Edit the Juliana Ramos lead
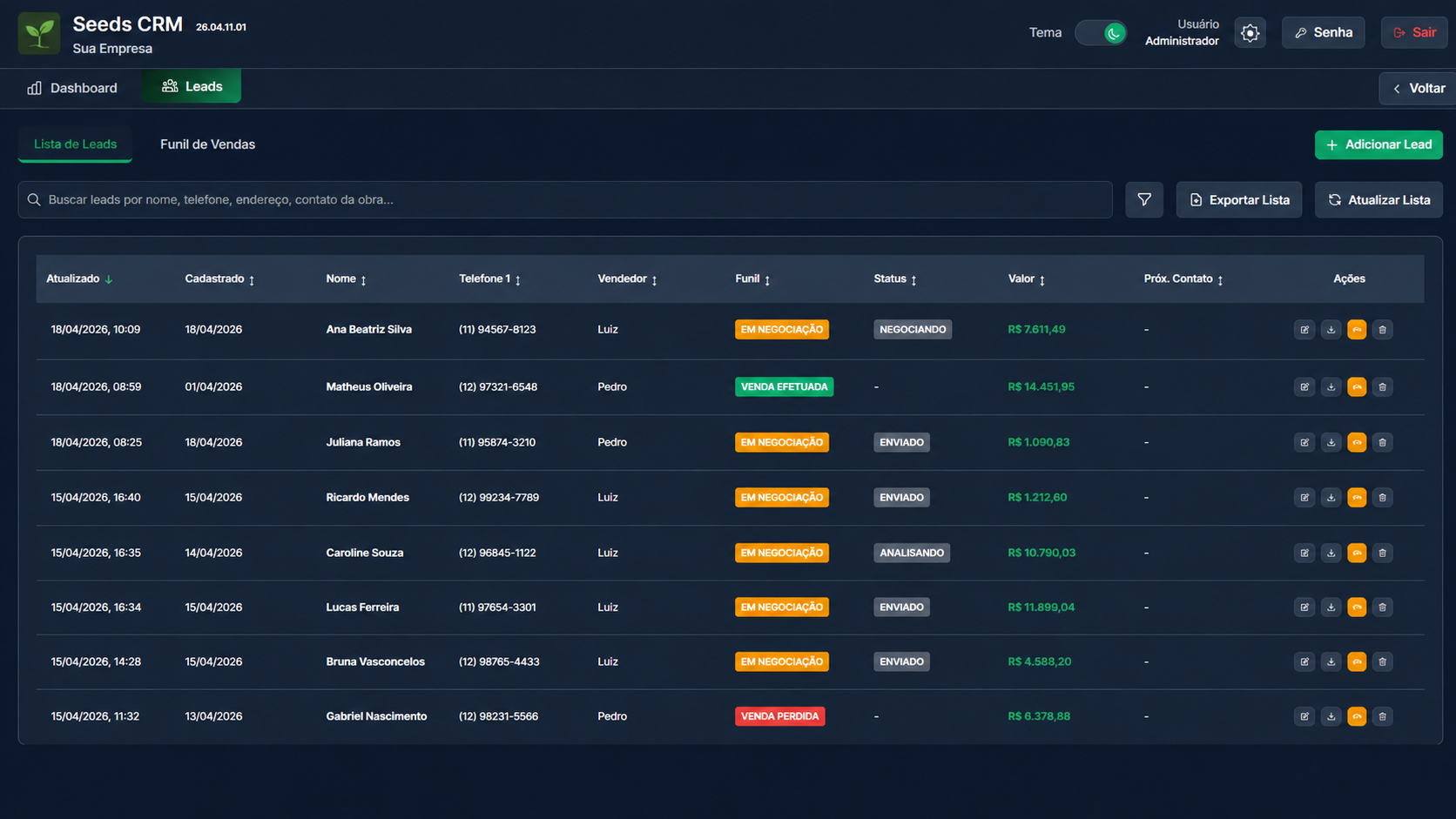This screenshot has height=819, width=1456. 1304,442
